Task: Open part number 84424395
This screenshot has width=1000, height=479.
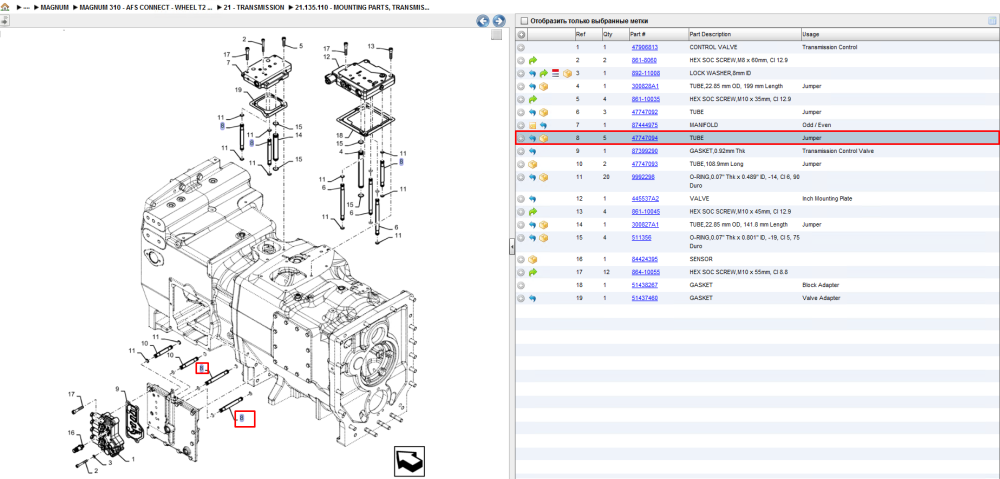Action: [644, 260]
